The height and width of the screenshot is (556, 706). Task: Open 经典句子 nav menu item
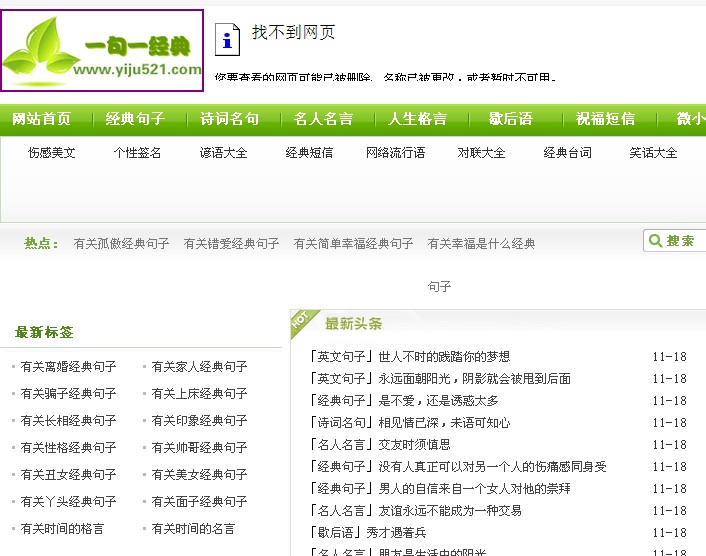(x=135, y=119)
